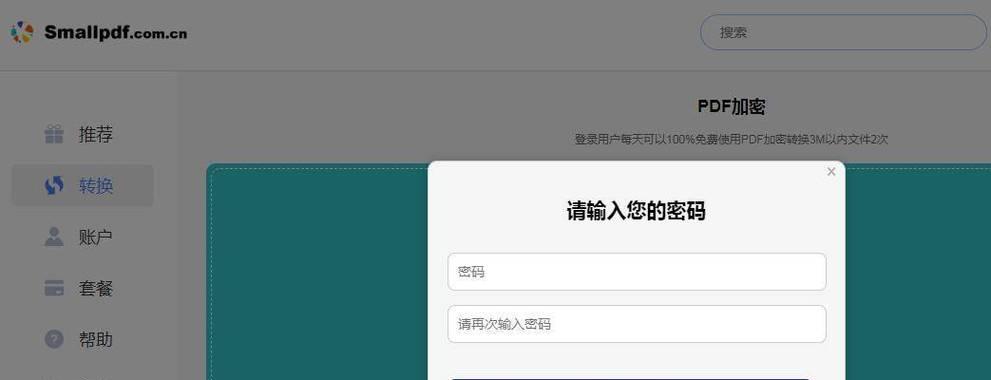Click the person icon beside 账户

pyautogui.click(x=54, y=237)
